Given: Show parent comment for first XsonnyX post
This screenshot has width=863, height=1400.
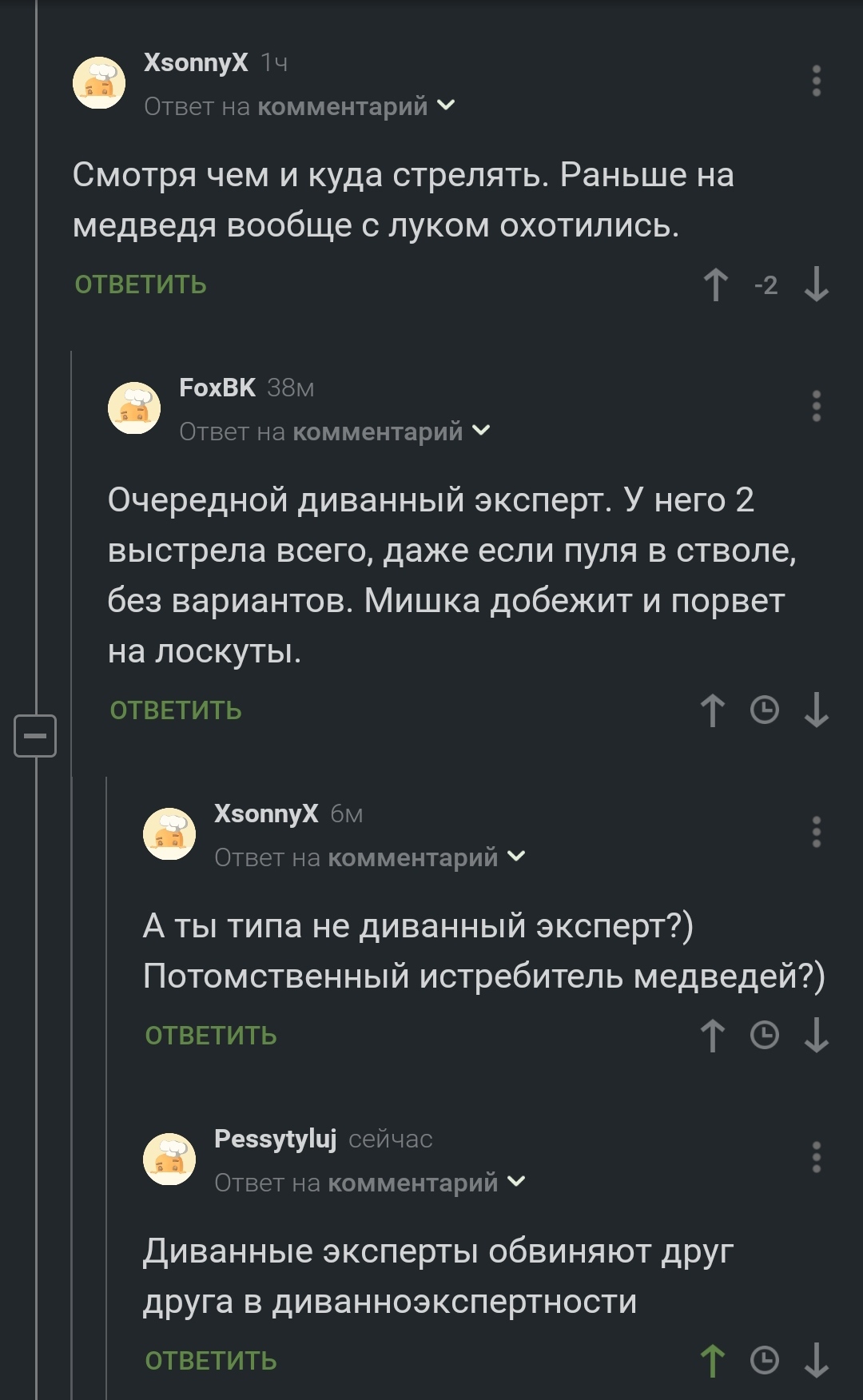Looking at the screenshot, I should point(447,105).
